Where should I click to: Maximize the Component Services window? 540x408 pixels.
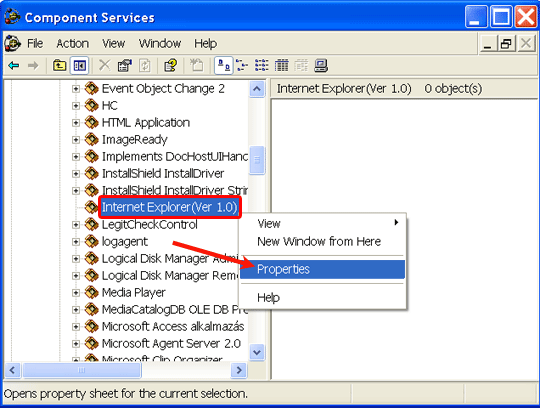[x=501, y=17]
